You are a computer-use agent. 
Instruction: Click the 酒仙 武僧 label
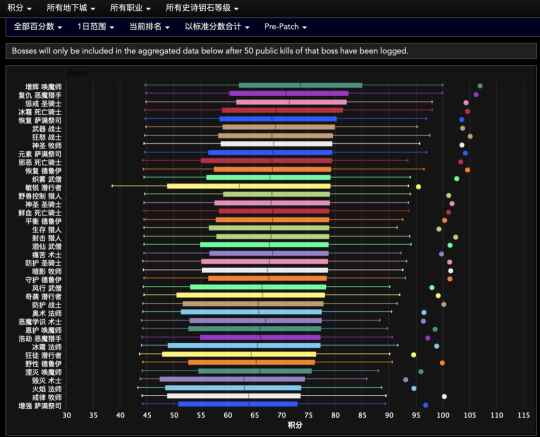point(47,247)
